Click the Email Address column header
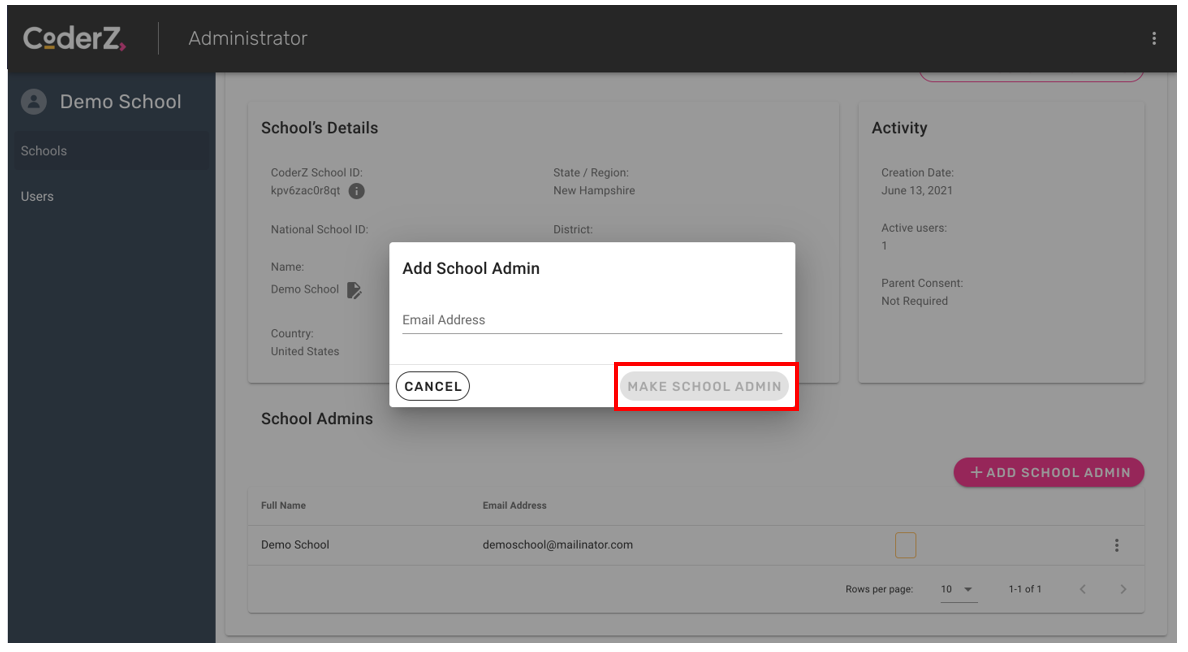 (x=514, y=506)
